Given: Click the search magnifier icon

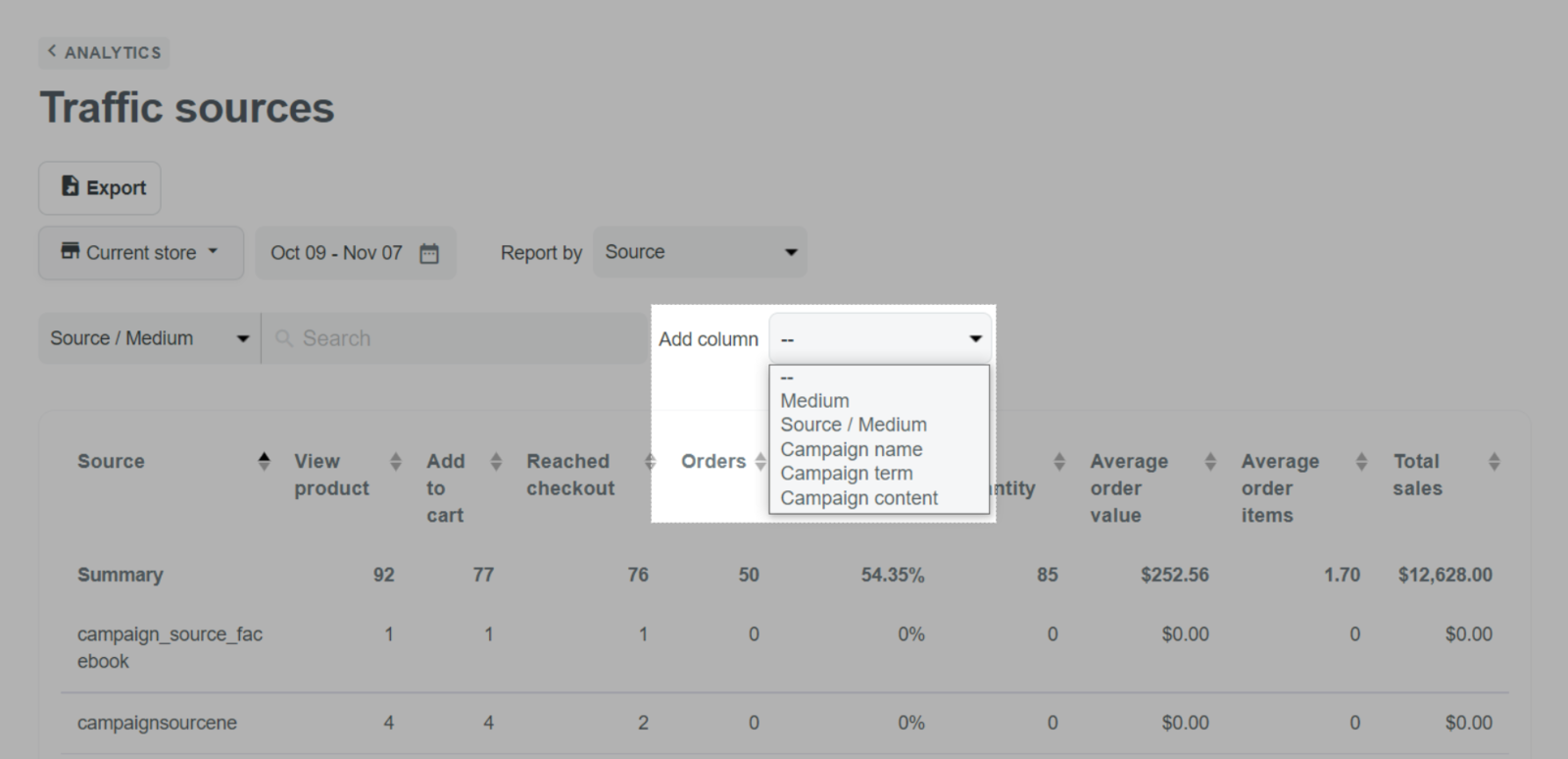Looking at the screenshot, I should pyautogui.click(x=284, y=338).
